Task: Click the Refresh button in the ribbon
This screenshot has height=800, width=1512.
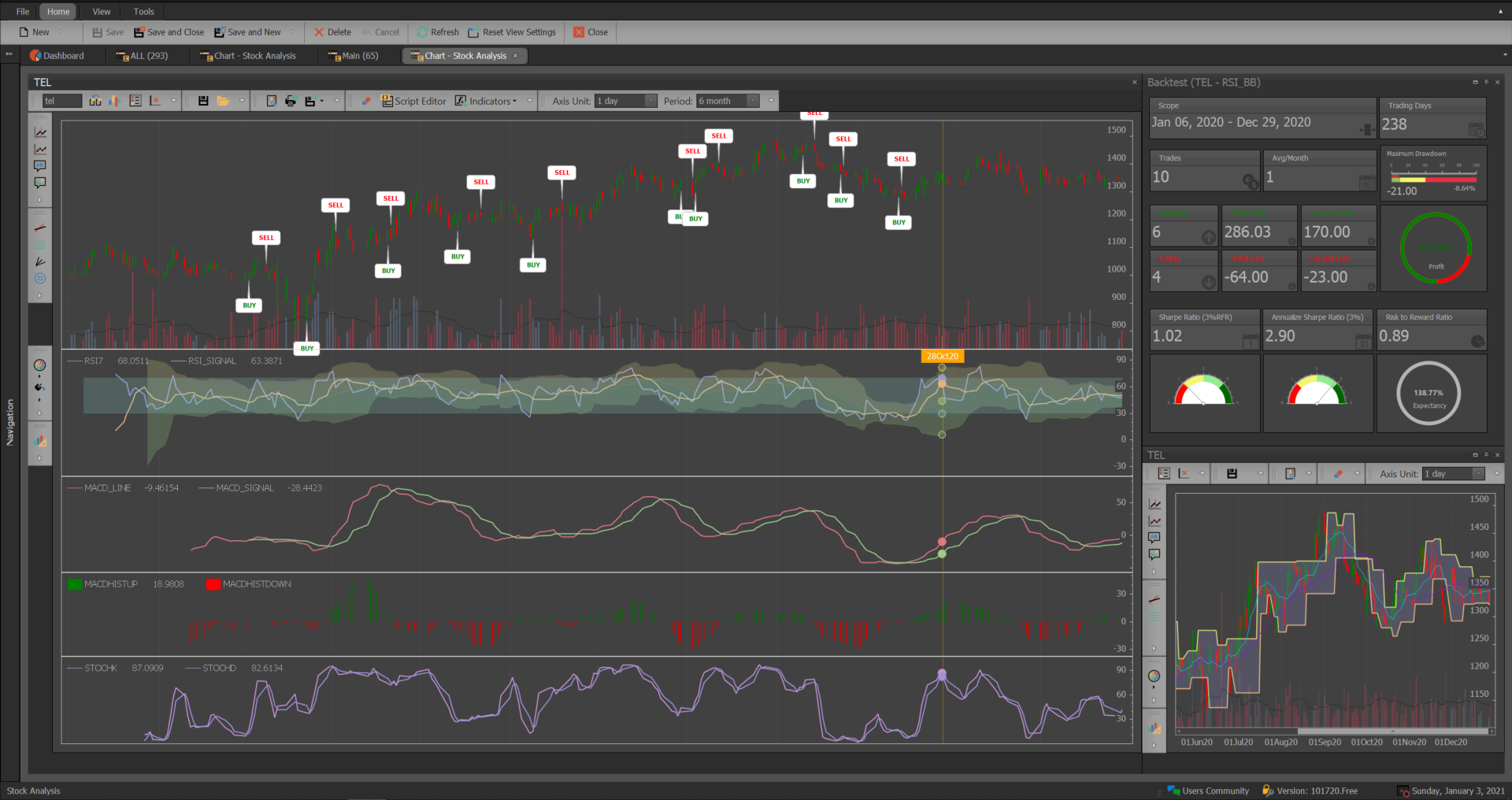Action: [438, 32]
